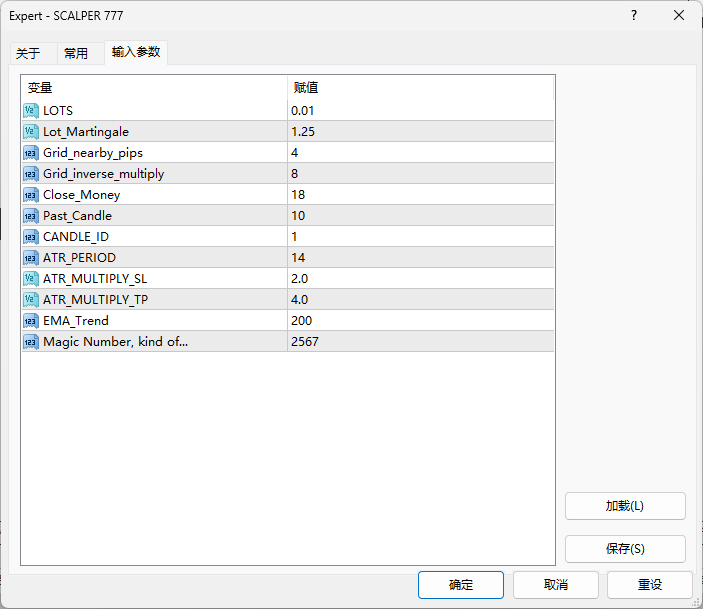Select the 输入参数 tab

pos(136,52)
